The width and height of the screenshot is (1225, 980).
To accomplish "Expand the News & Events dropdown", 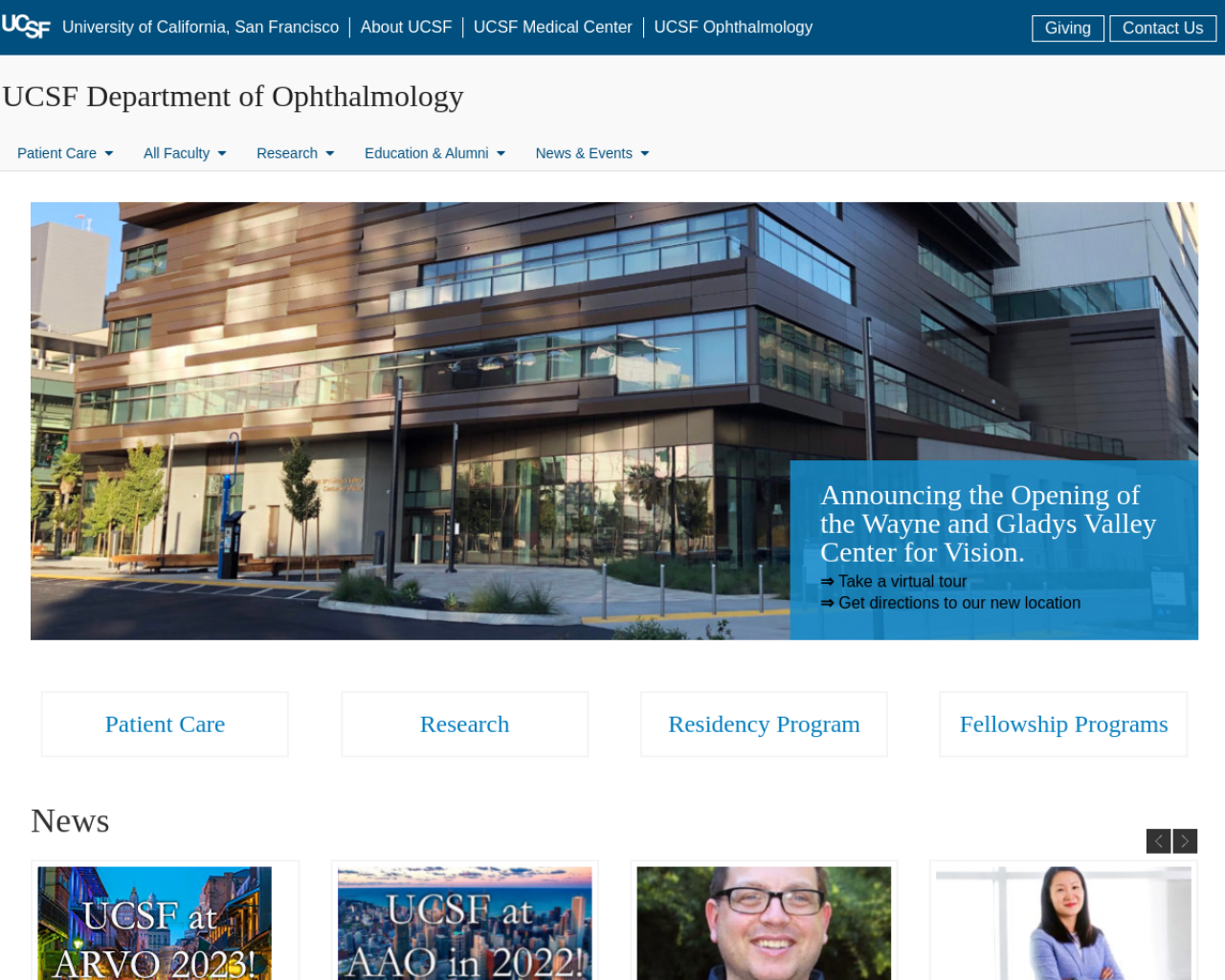I will click(x=592, y=153).
